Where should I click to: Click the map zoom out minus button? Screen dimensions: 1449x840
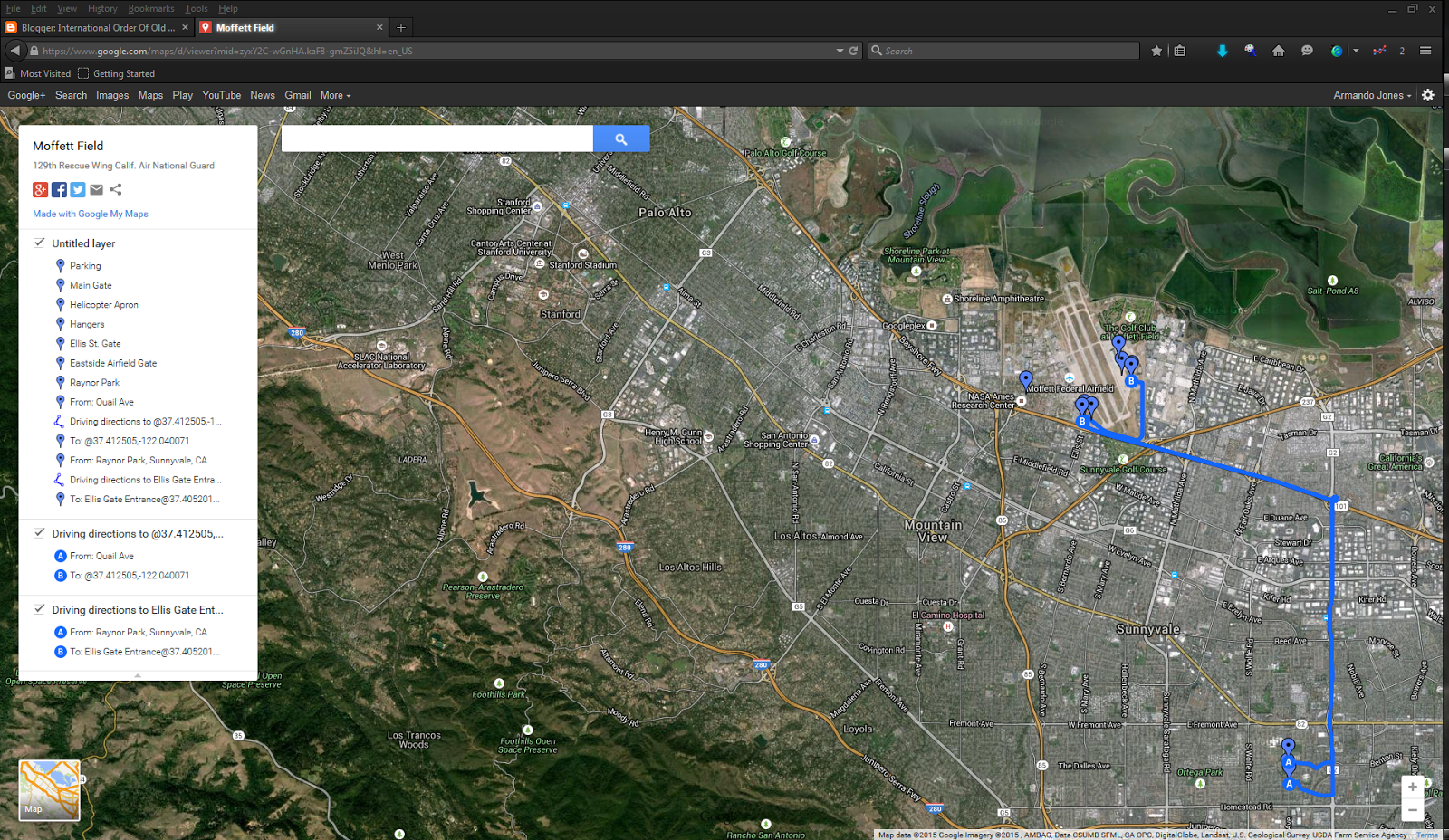[x=1413, y=810]
